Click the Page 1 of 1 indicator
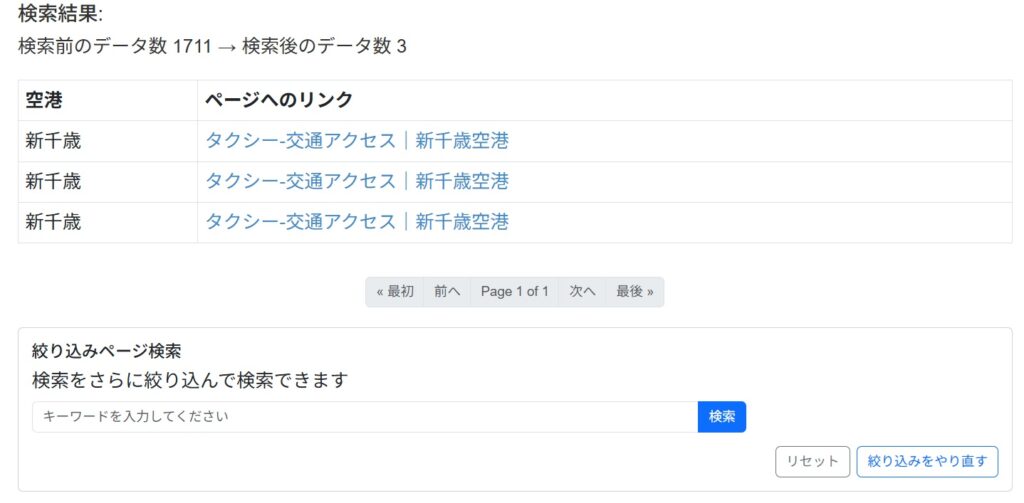This screenshot has width=1024, height=503. click(x=514, y=292)
